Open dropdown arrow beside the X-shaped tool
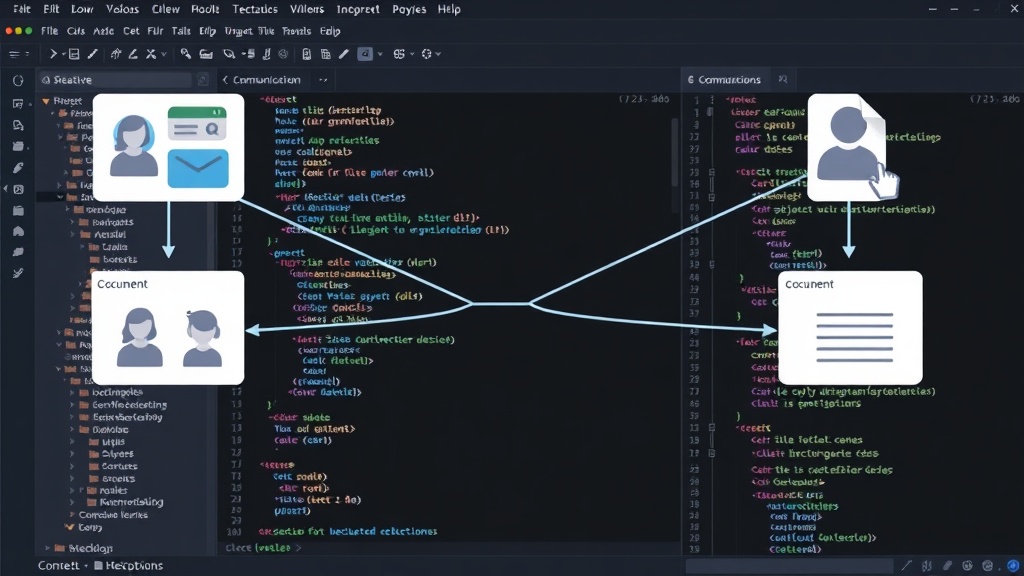The height and width of the screenshot is (576, 1024). tap(164, 54)
